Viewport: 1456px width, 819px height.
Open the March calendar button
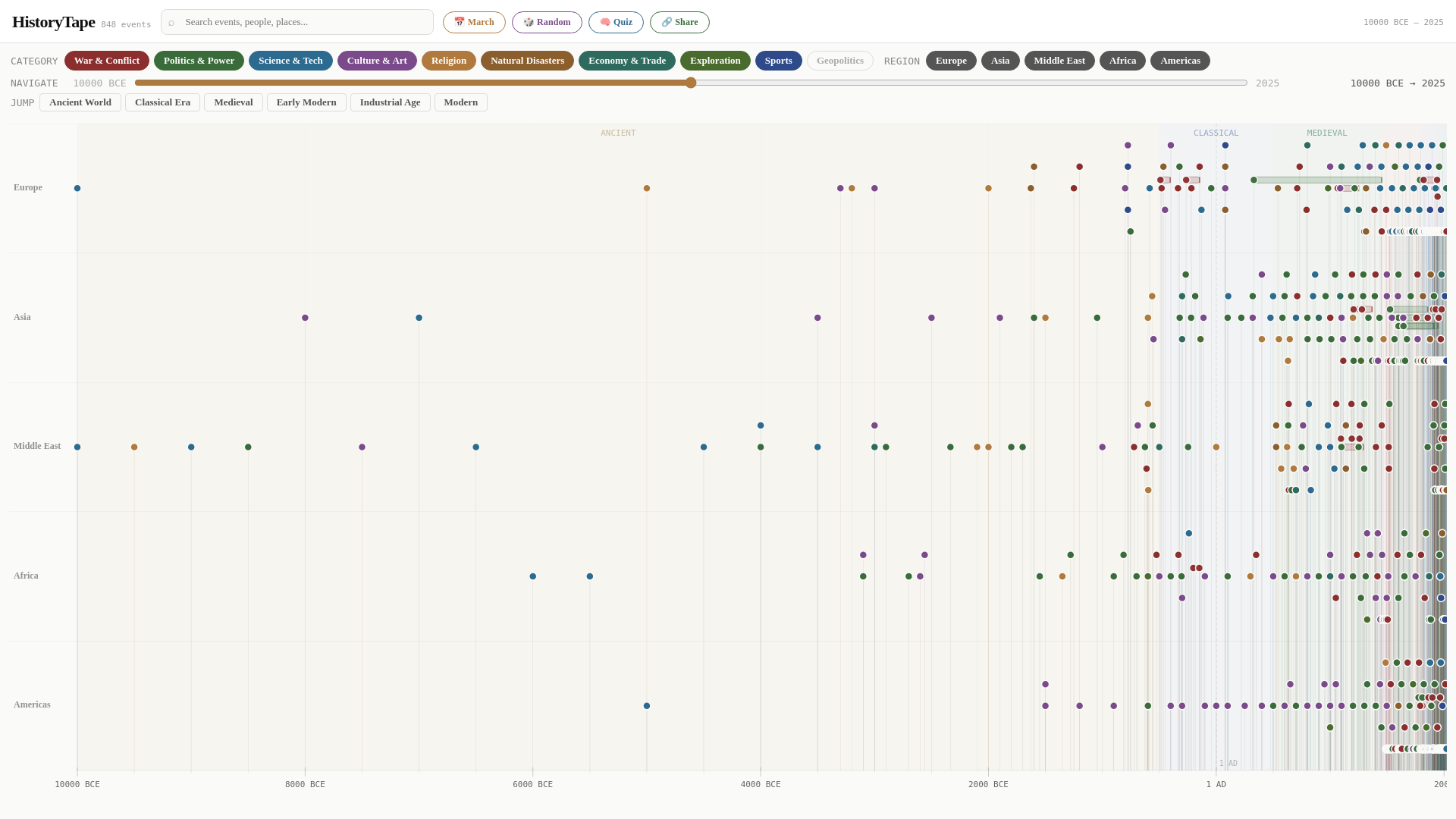pyautogui.click(x=474, y=22)
